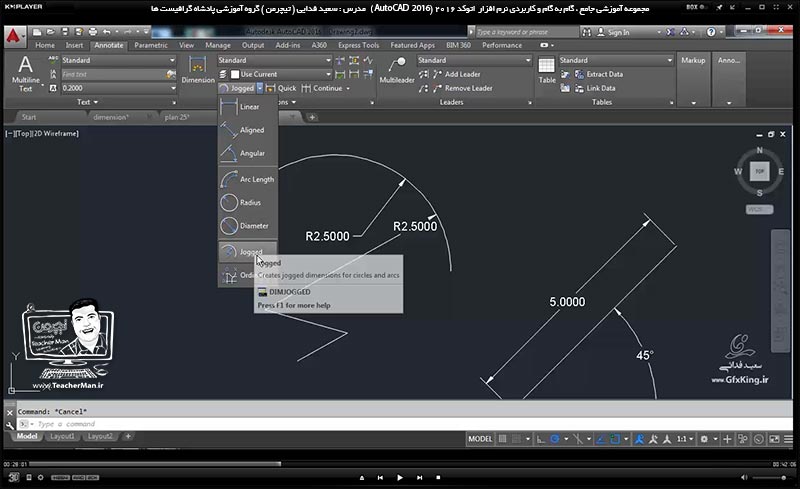The height and width of the screenshot is (489, 800).
Task: Toggle ortho mode in the status bar
Action: (541, 439)
